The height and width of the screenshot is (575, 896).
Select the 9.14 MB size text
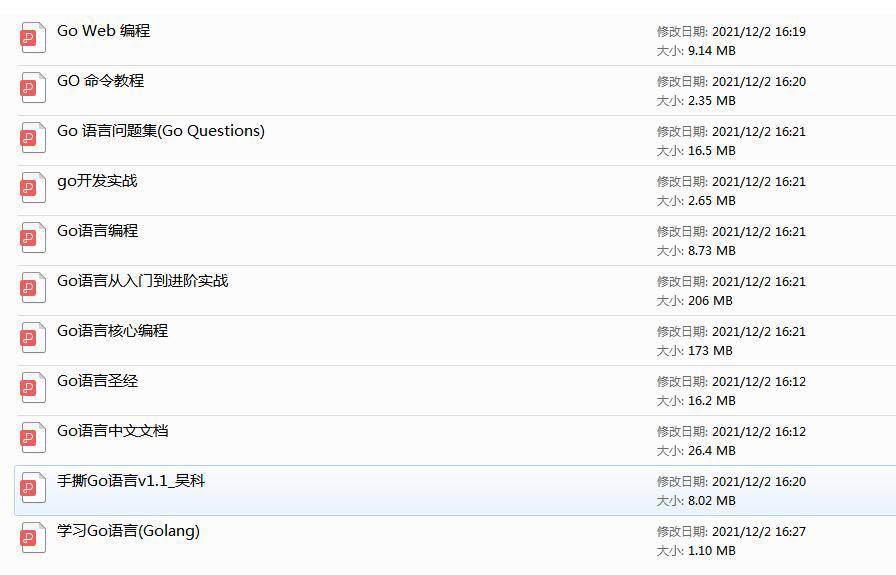point(712,50)
